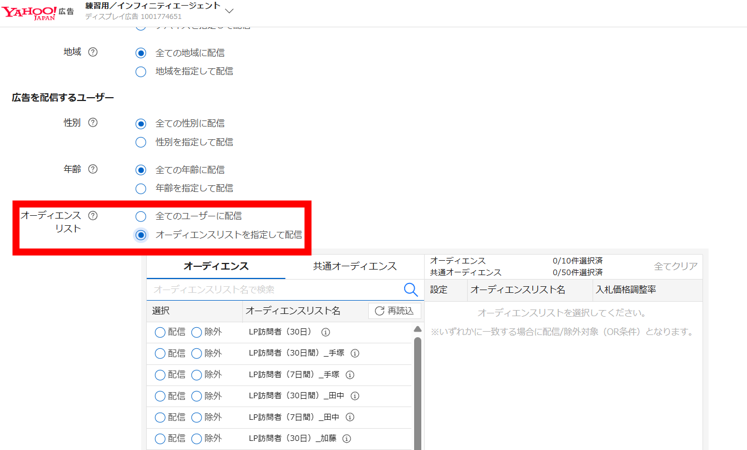This screenshot has width=747, height=450.
Task: Show info for LP訪問者（30日）_加藤 list
Action: pyautogui.click(x=347, y=439)
